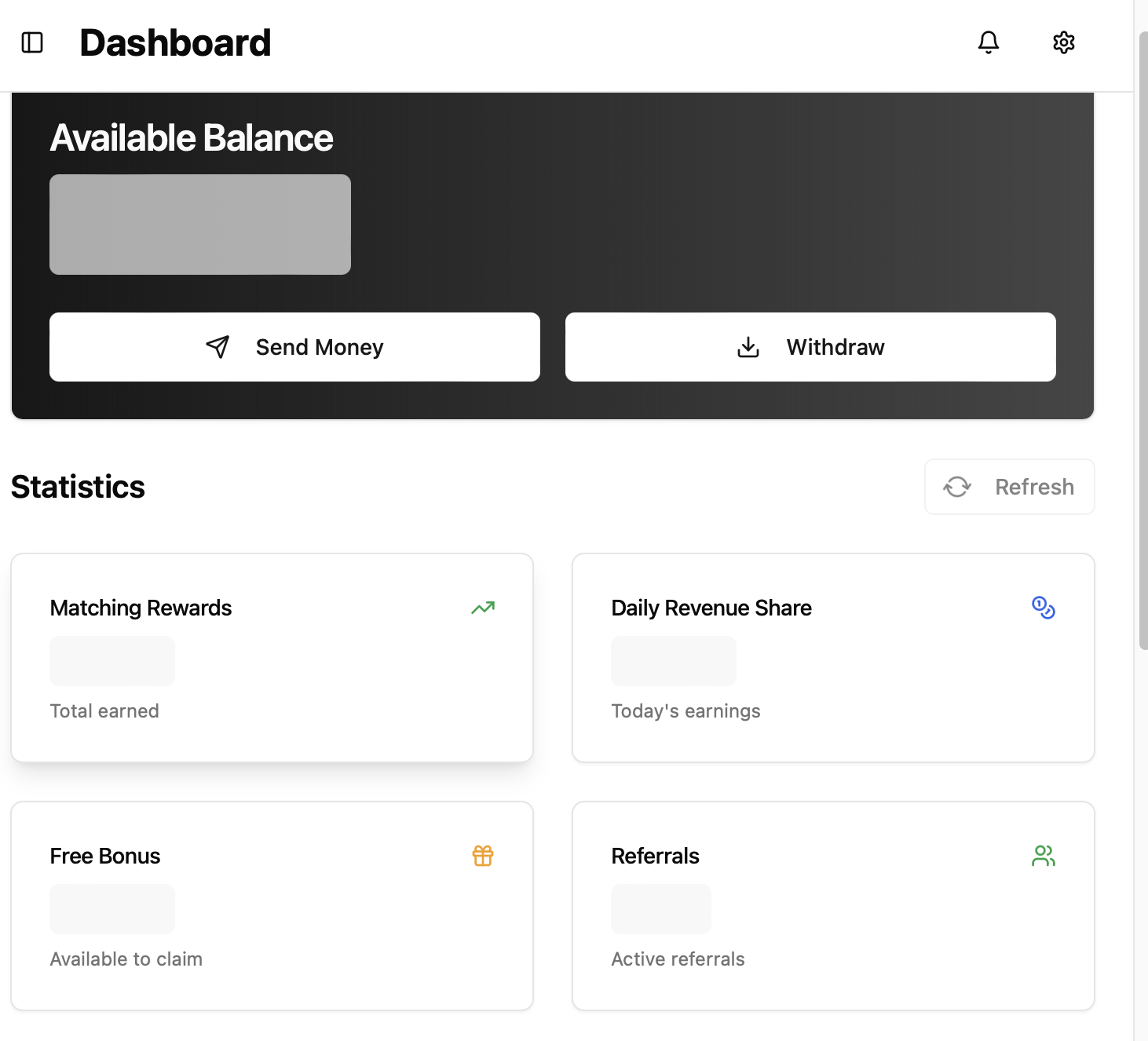This screenshot has height=1041, width=1148.
Task: Toggle the sidebar panel icon
Action: [x=32, y=42]
